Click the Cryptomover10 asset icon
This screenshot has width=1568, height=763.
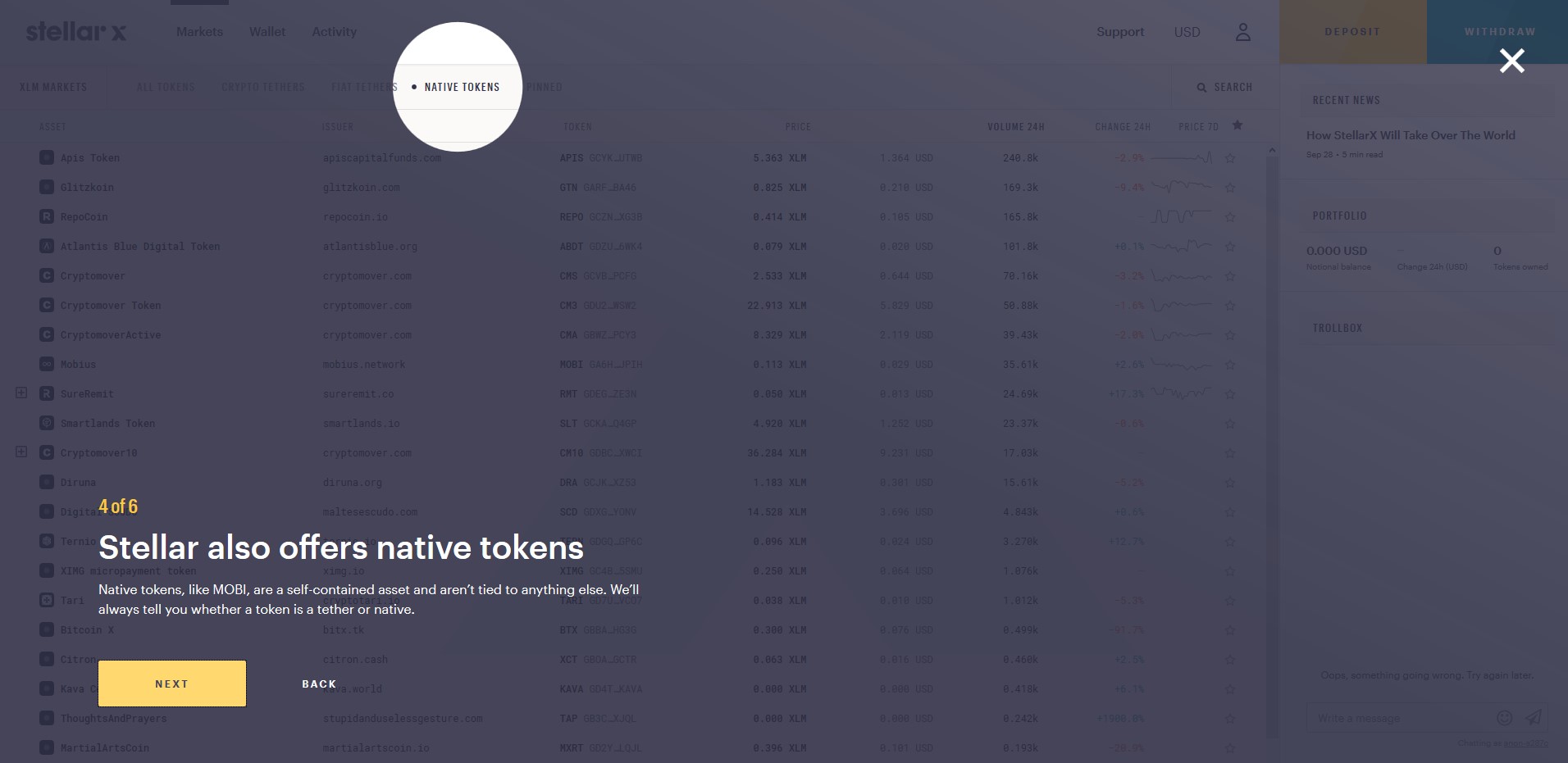(47, 452)
